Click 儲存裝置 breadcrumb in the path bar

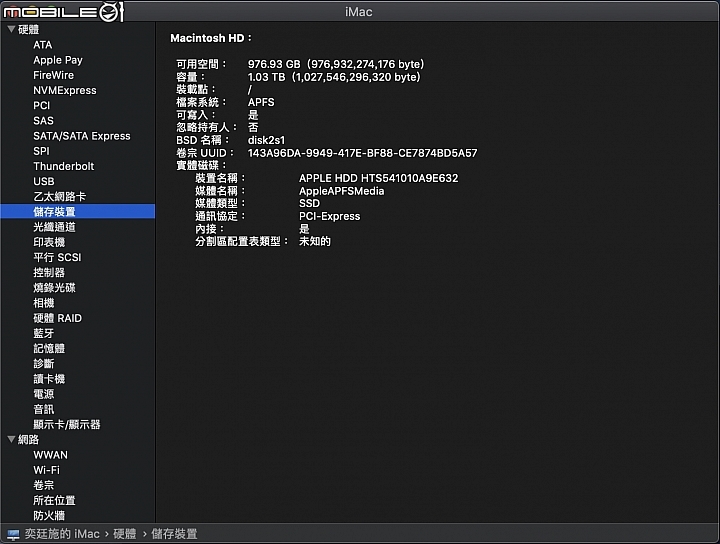tap(174, 534)
